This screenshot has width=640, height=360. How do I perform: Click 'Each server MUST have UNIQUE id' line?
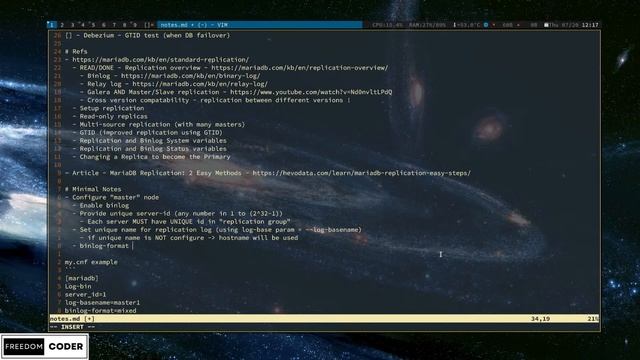(x=185, y=222)
